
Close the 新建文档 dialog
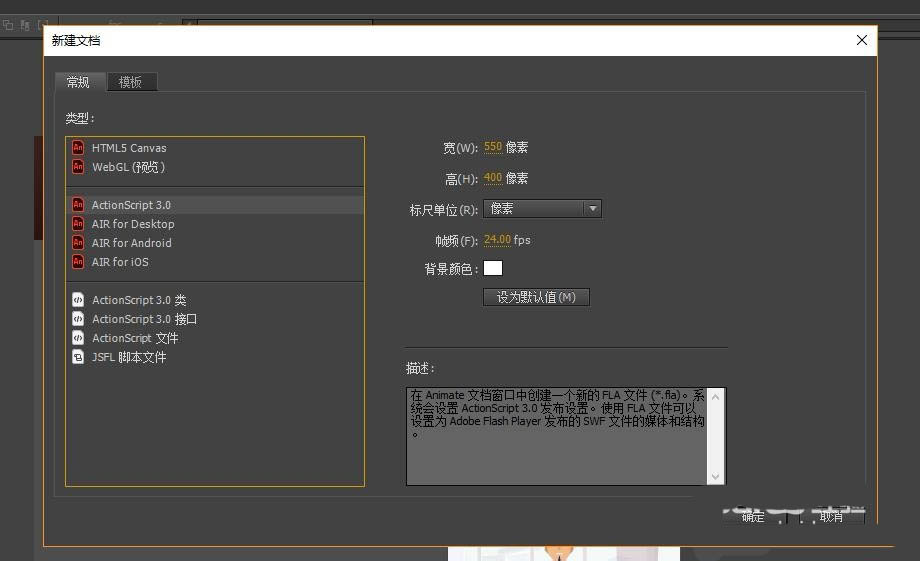(x=861, y=40)
